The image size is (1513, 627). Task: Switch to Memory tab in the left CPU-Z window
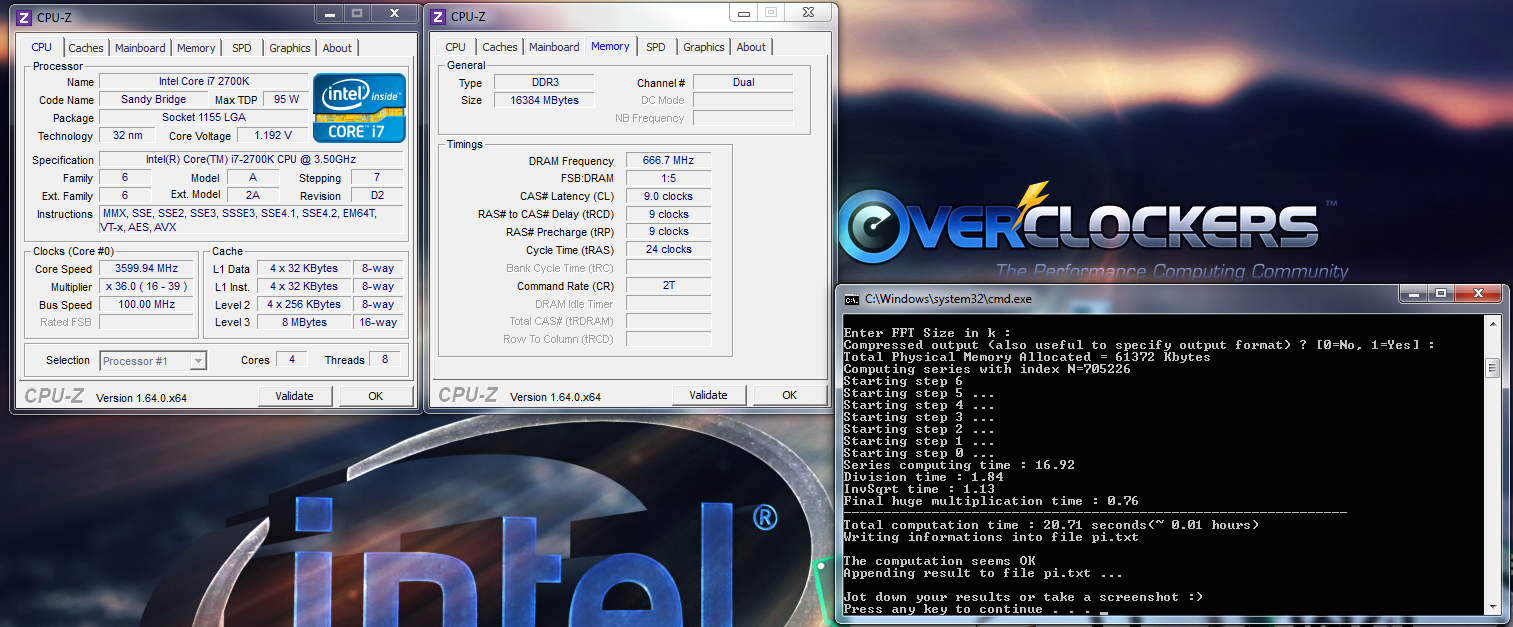tap(196, 48)
